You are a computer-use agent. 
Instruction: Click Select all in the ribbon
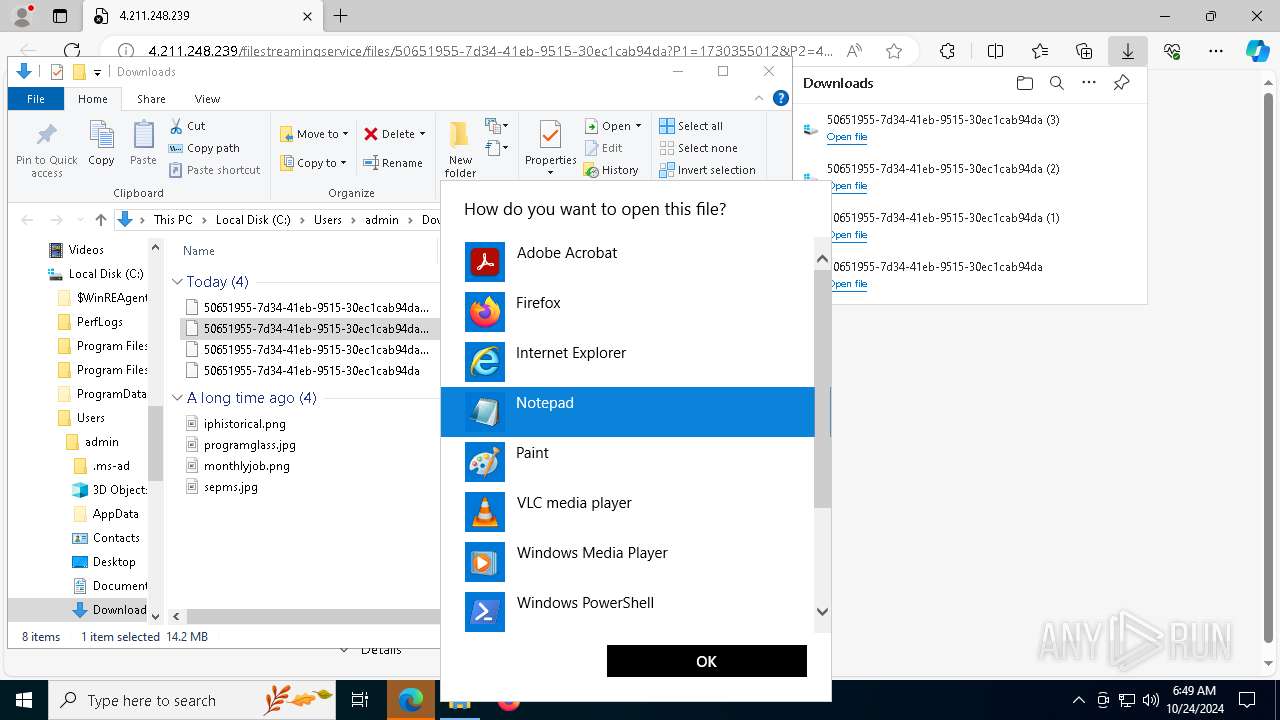(691, 126)
